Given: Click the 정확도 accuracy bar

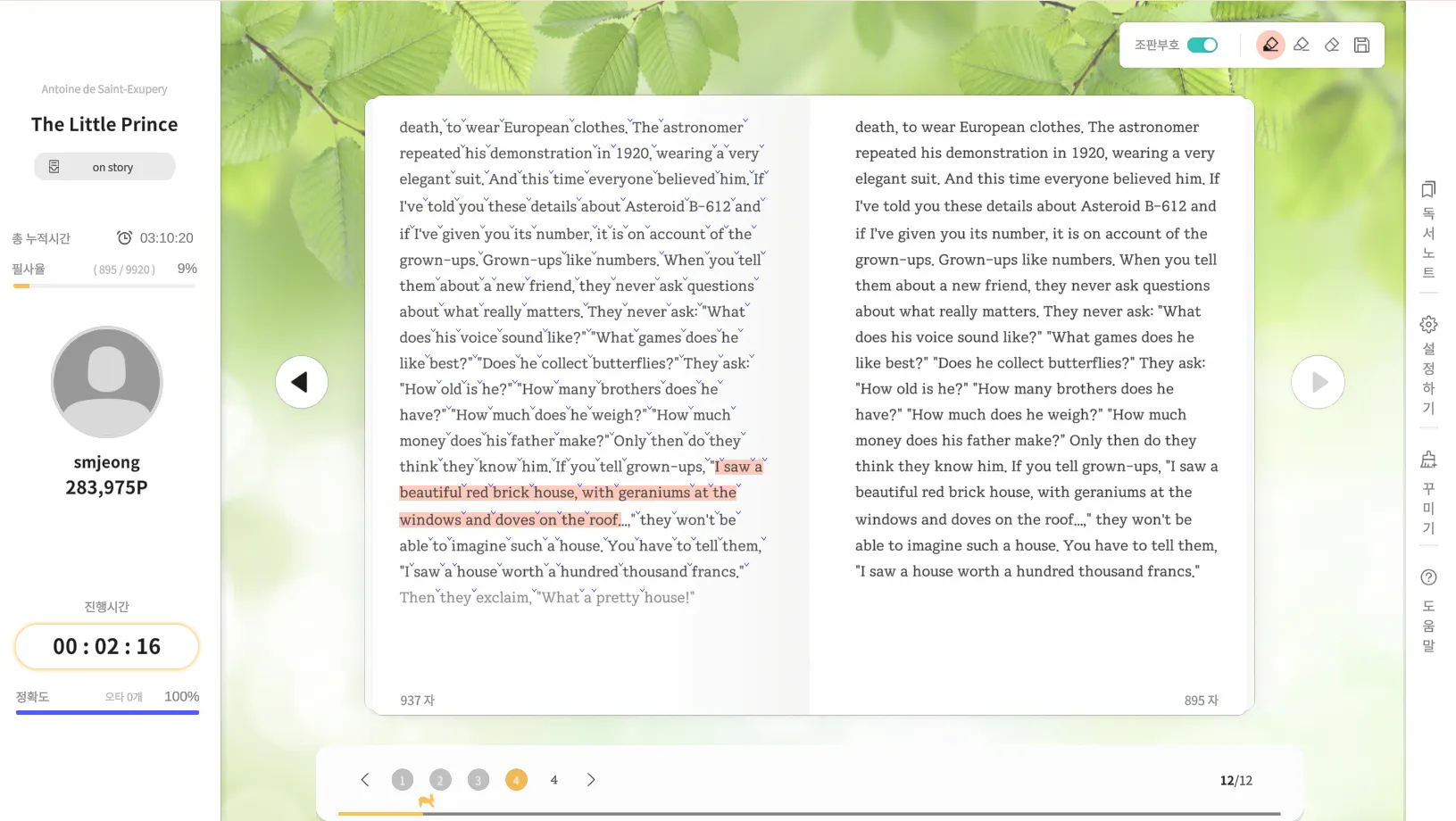Looking at the screenshot, I should pos(107,712).
